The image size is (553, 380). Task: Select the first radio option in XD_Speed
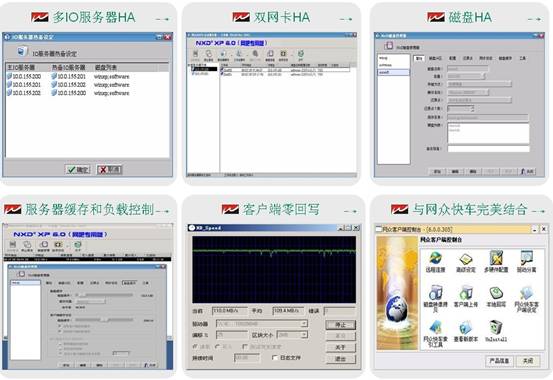pos(195,347)
